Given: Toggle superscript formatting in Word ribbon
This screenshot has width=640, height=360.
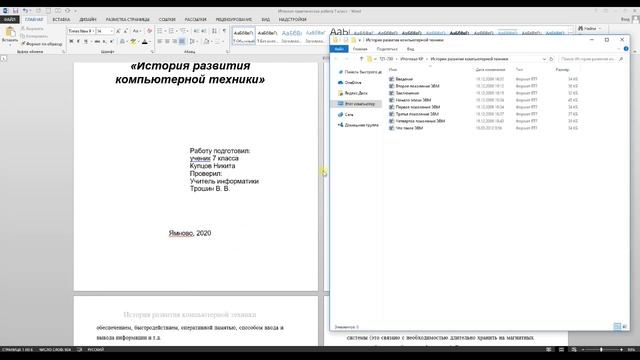Looking at the screenshot, I should tap(111, 41).
